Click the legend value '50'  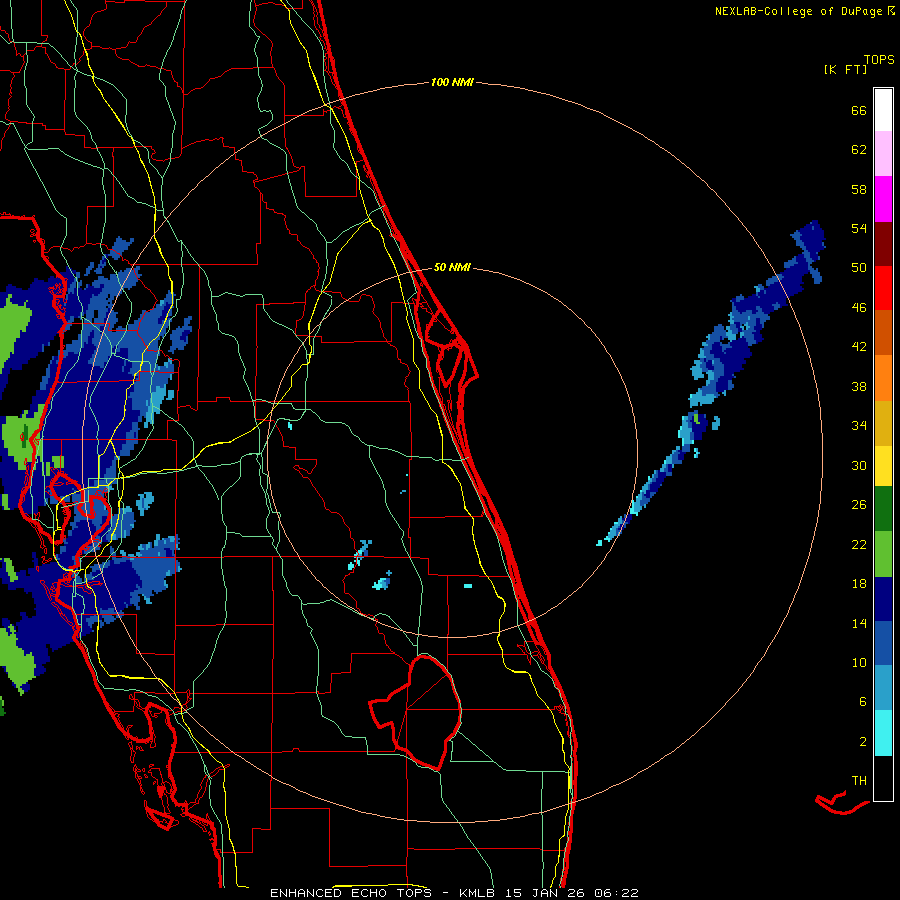(x=859, y=267)
